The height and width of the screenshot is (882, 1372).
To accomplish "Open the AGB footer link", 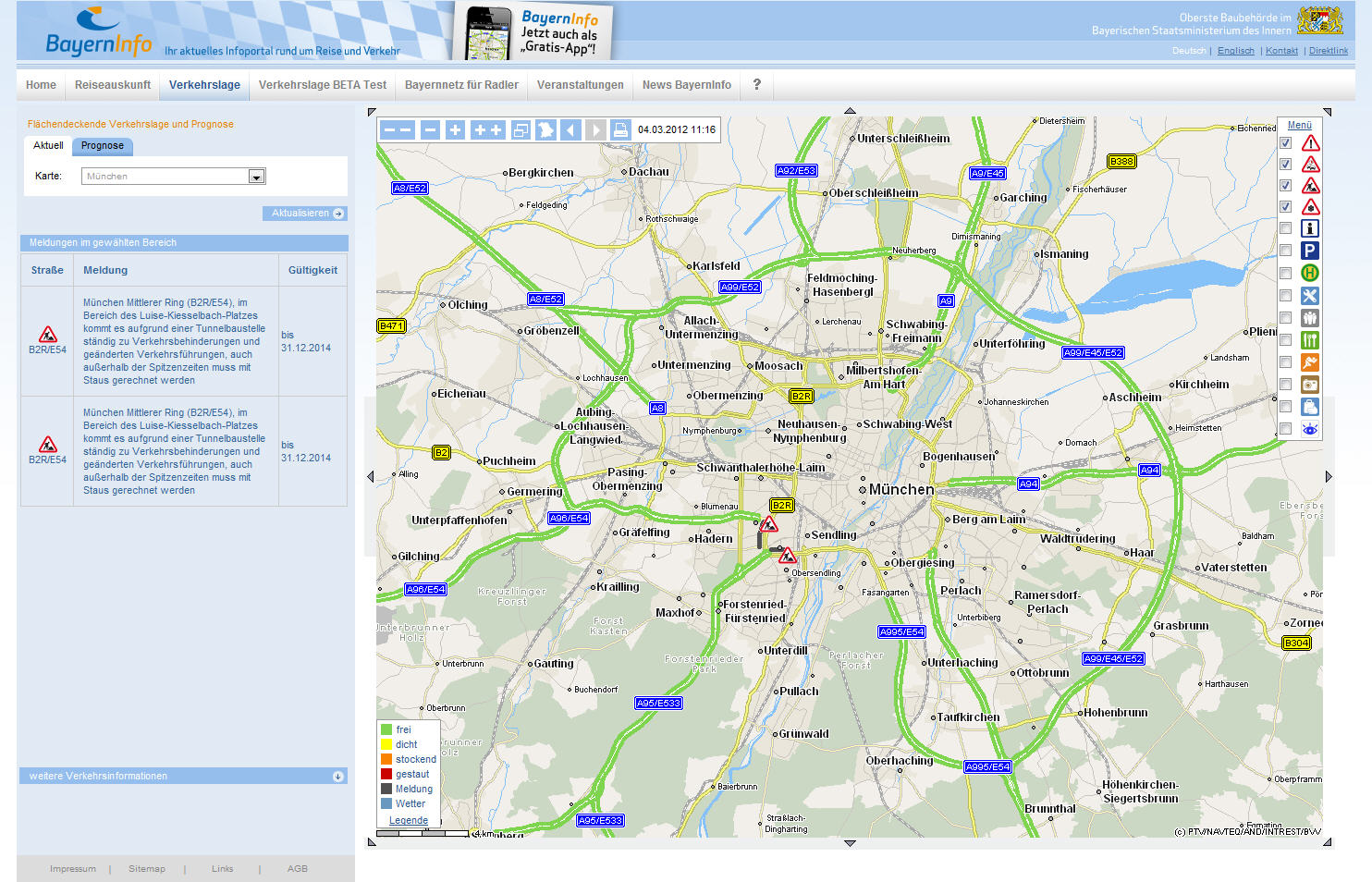I will (298, 869).
